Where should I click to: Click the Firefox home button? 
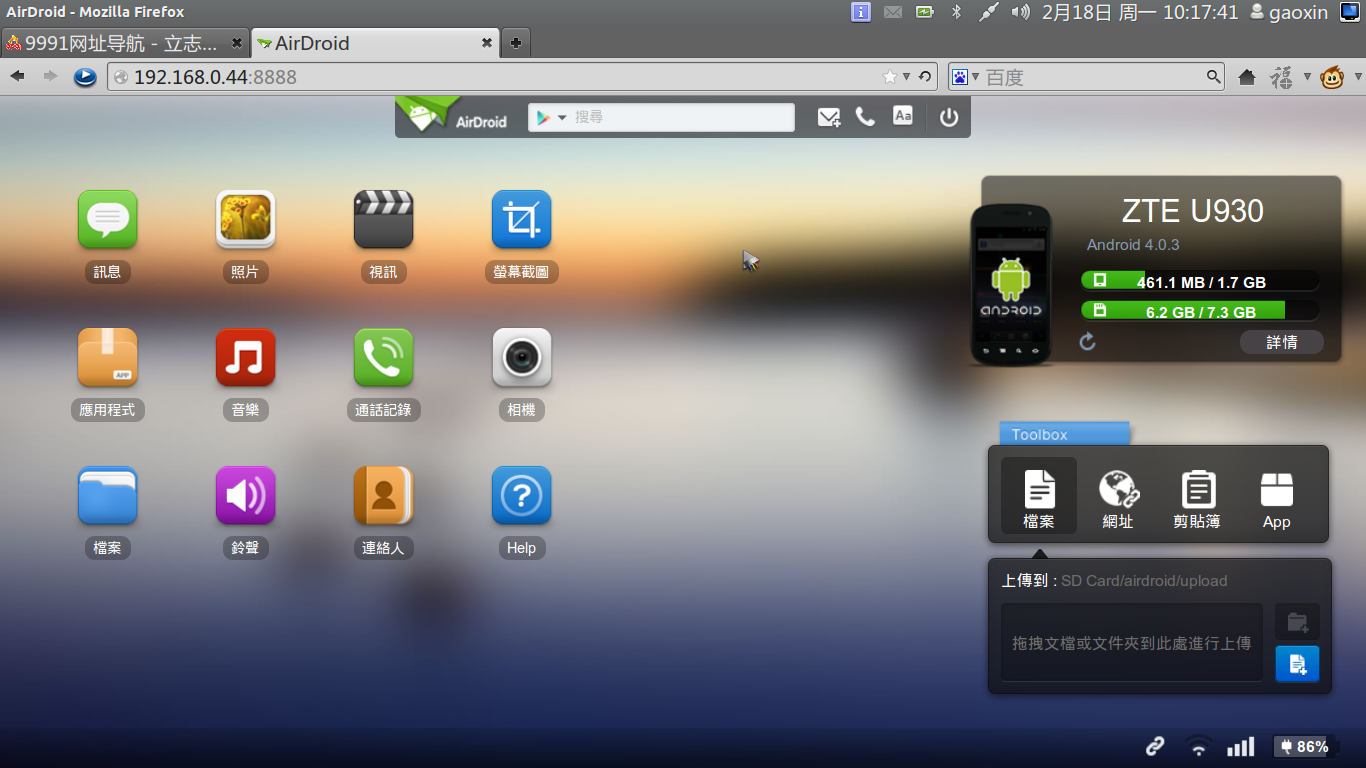click(x=1247, y=77)
